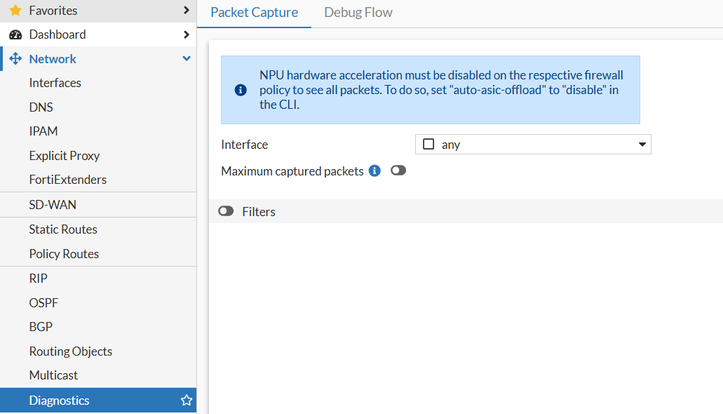Screen dimensions: 723x414
Task: Open the Interfaces page
Action: coord(55,83)
